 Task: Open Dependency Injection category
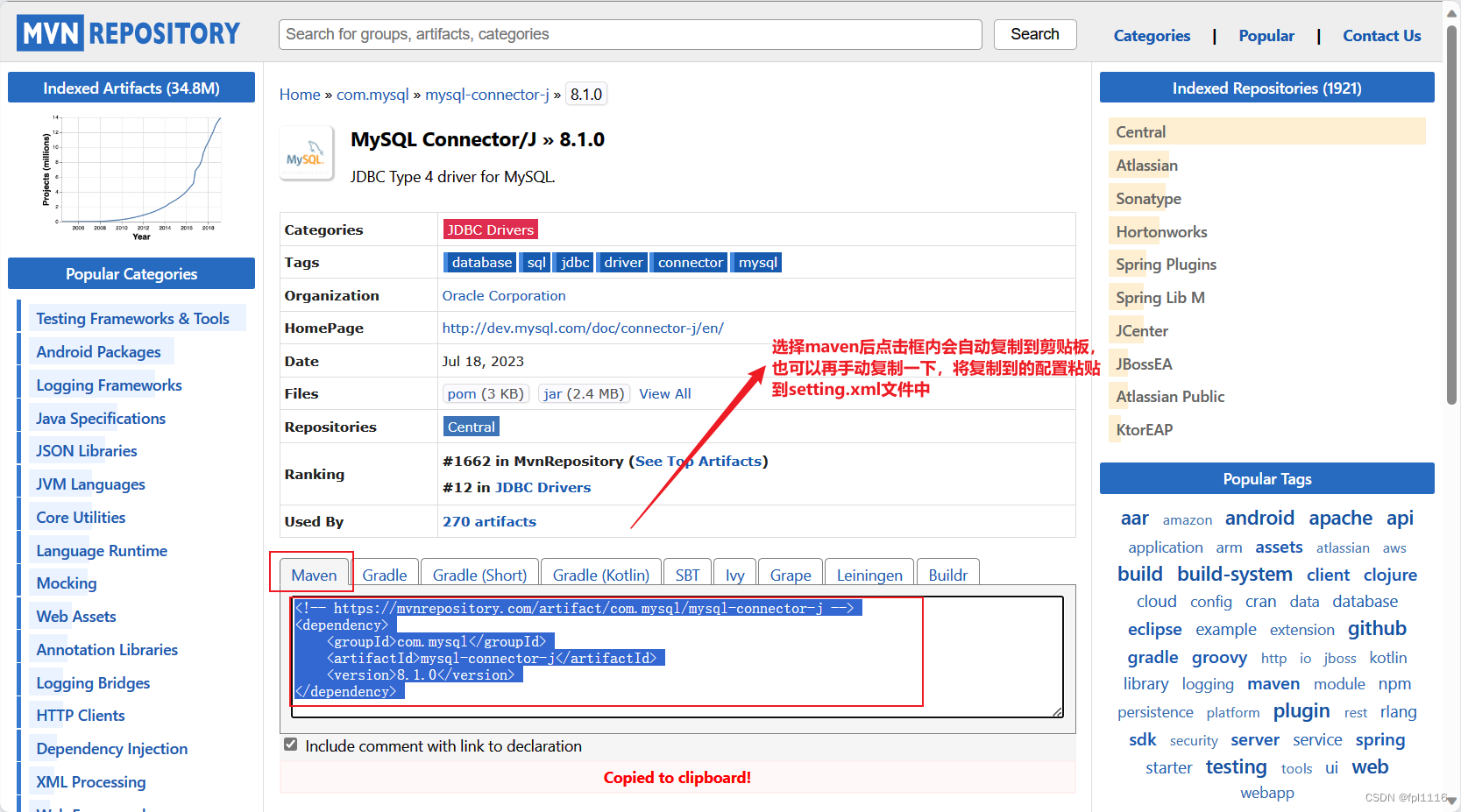coord(112,749)
